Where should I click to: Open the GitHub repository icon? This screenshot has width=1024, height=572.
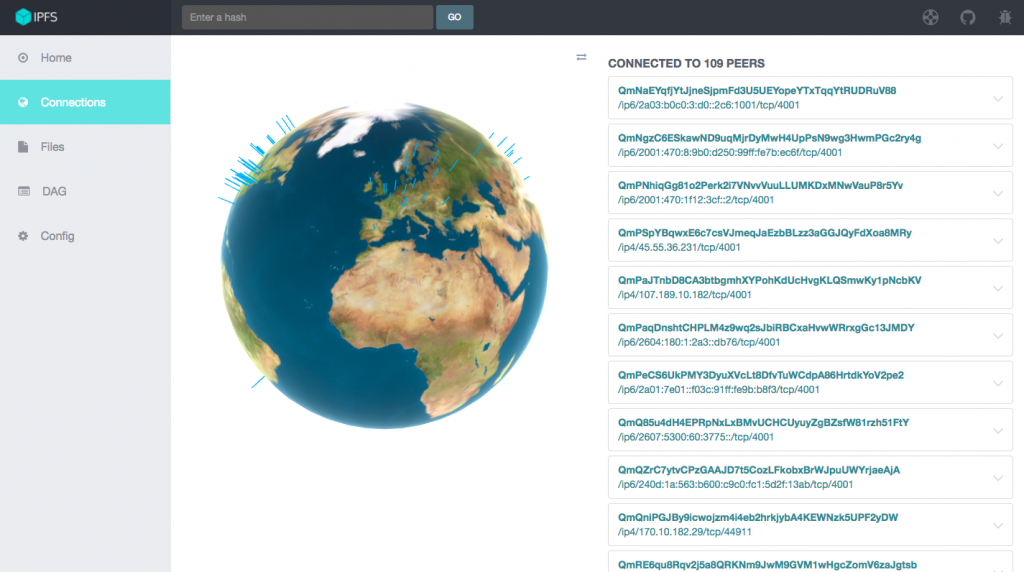(x=967, y=17)
